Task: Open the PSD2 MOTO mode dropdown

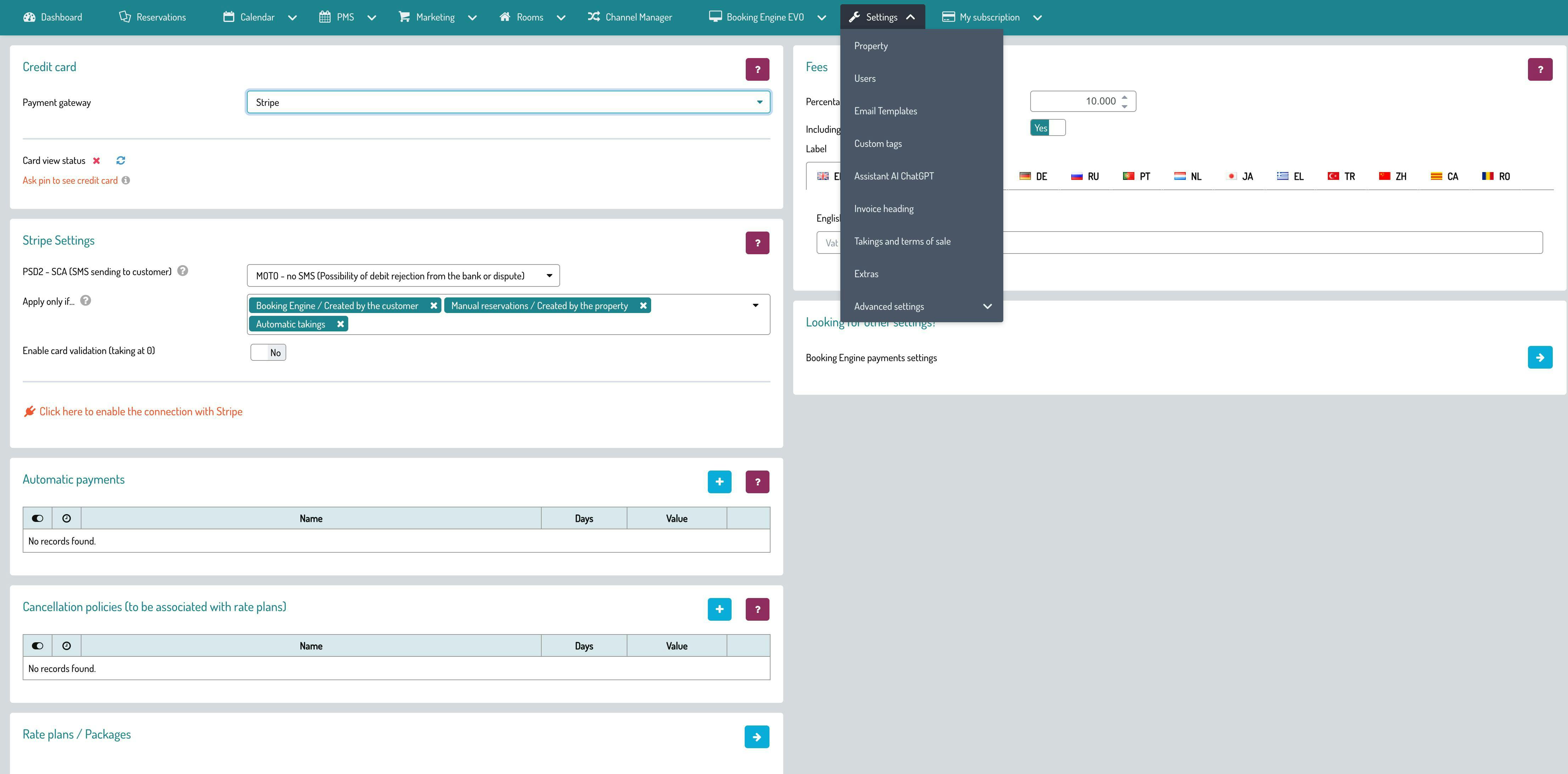Action: 403,276
